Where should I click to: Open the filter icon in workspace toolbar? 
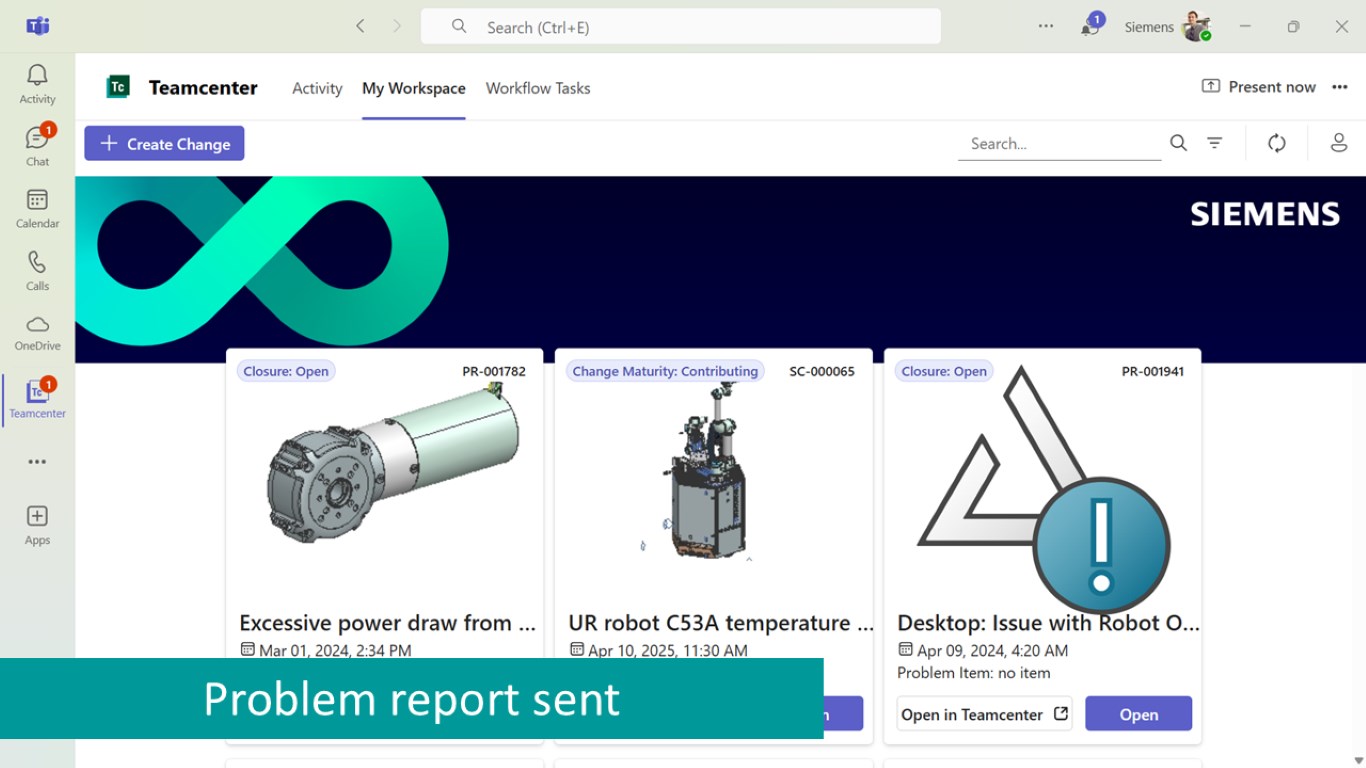[x=1215, y=143]
